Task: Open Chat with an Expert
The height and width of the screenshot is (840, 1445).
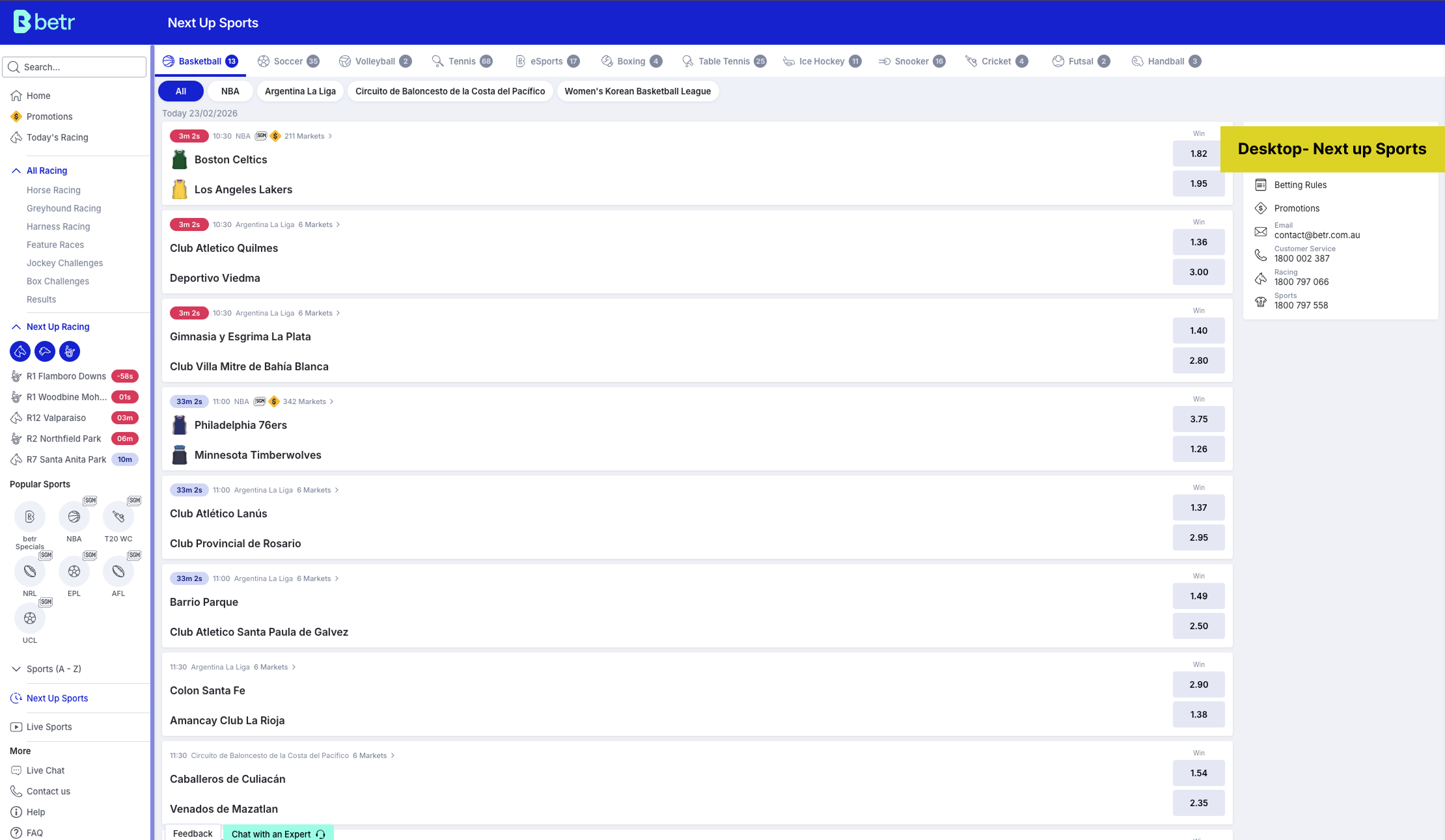Action: (278, 833)
